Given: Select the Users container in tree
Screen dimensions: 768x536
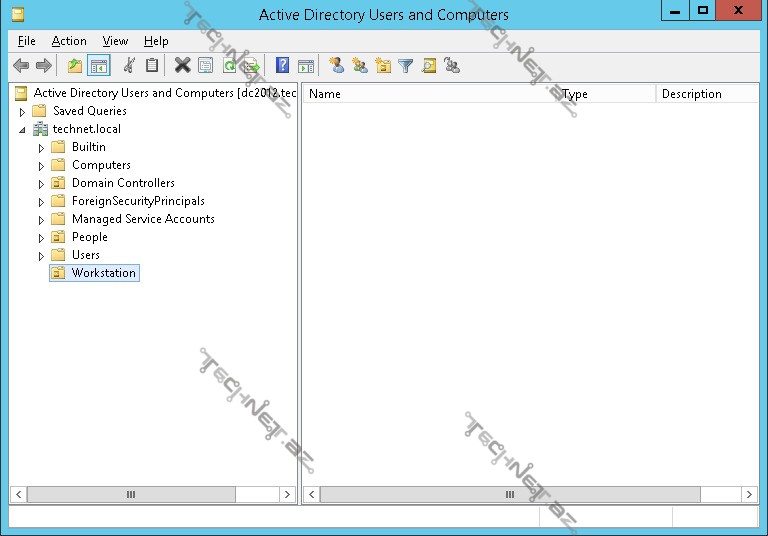Looking at the screenshot, I should [85, 255].
